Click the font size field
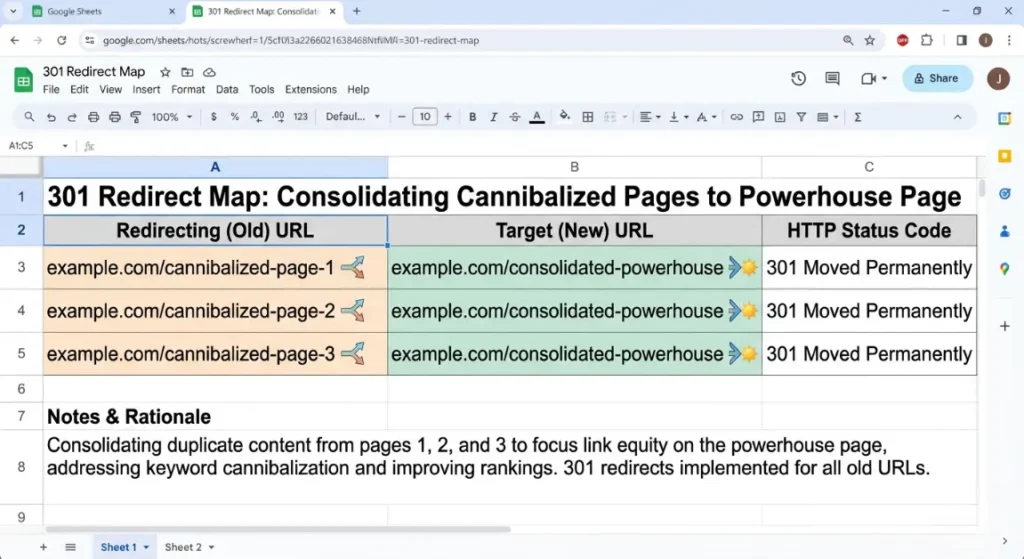This screenshot has width=1024, height=559. [x=424, y=117]
